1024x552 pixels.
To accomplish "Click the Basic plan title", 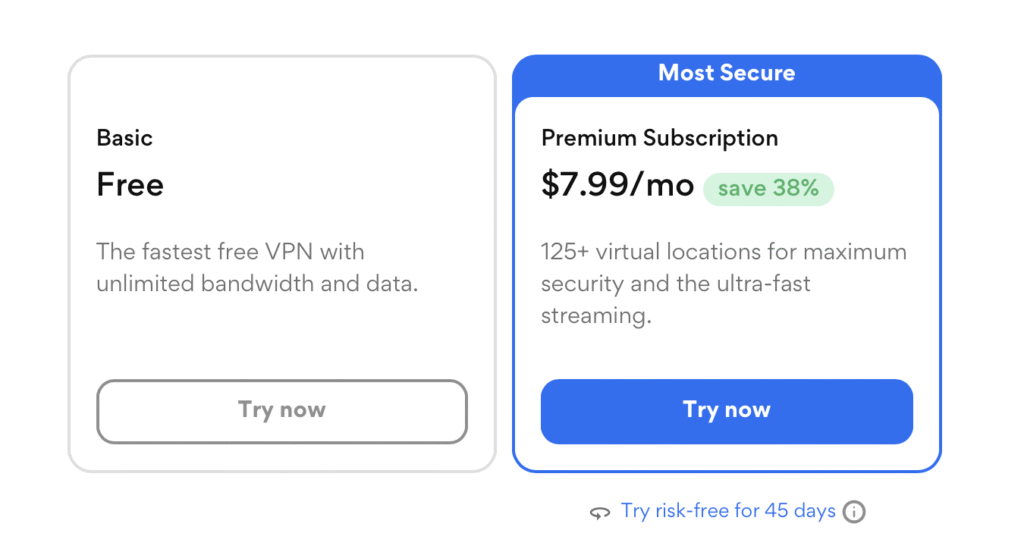I will 125,138.
